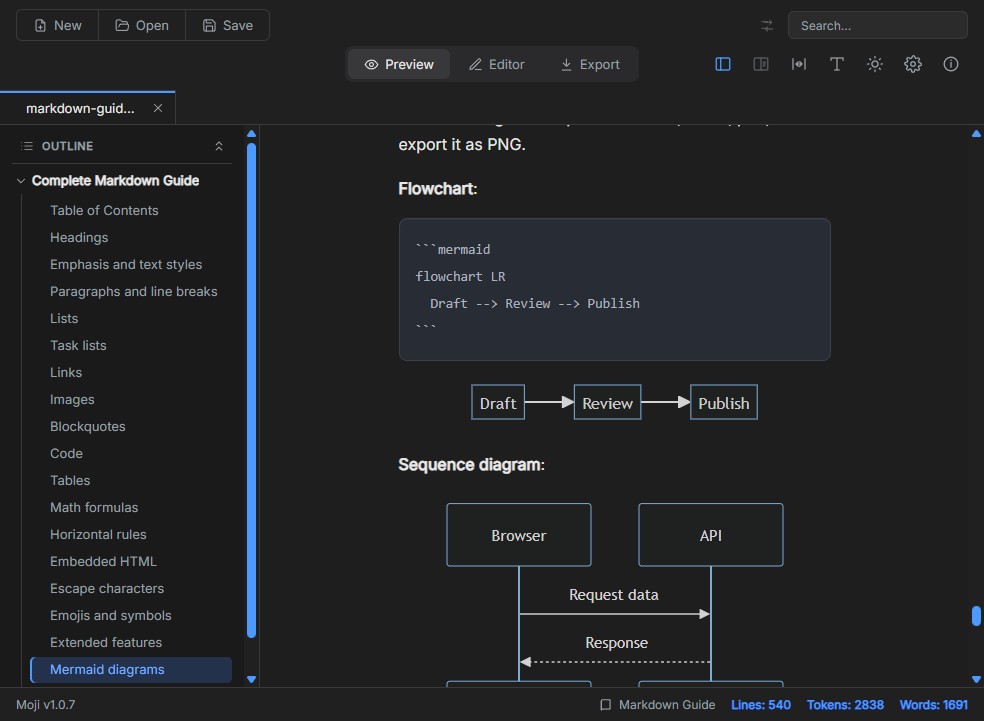Go to Table of Contents in outline
The height and width of the screenshot is (721, 984).
[x=104, y=210]
